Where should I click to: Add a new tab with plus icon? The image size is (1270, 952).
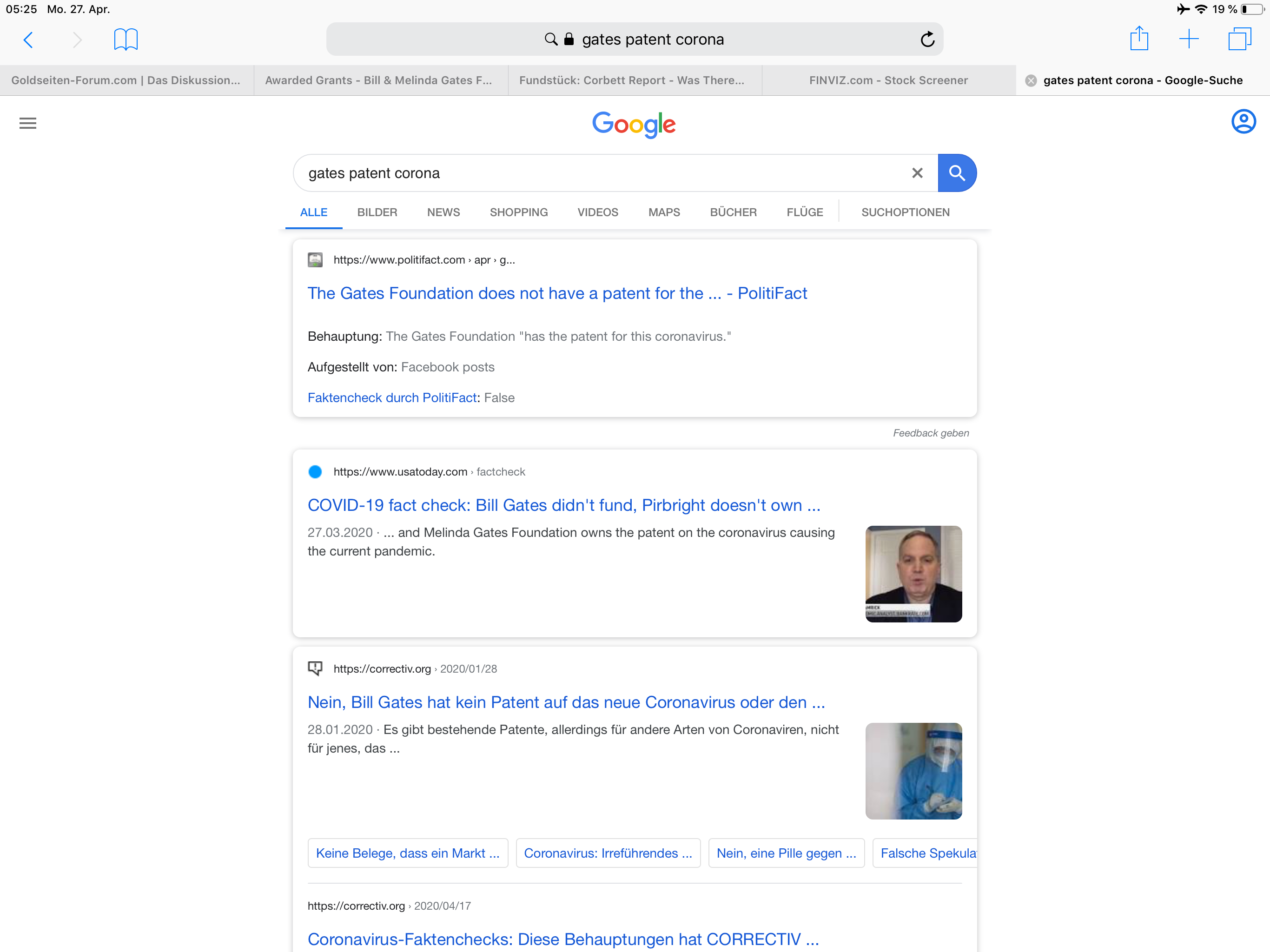[x=1189, y=39]
